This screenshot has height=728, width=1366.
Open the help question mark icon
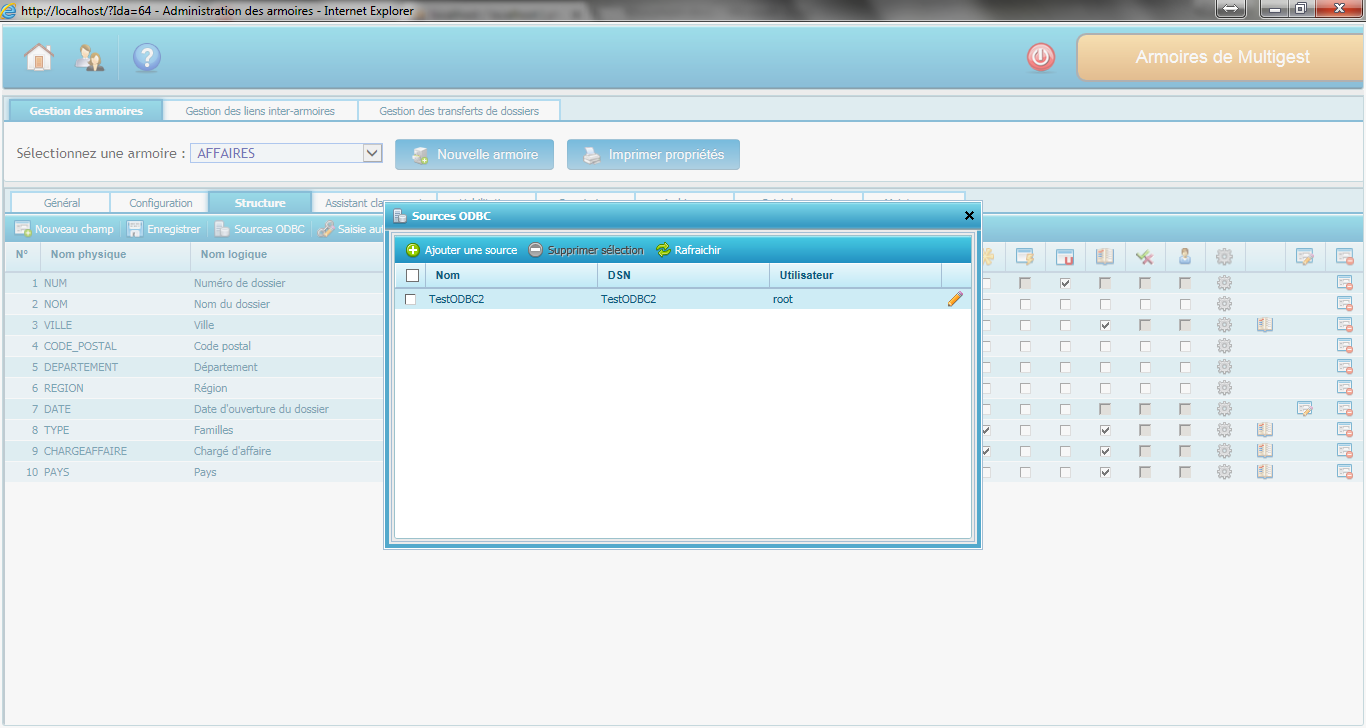click(x=147, y=58)
